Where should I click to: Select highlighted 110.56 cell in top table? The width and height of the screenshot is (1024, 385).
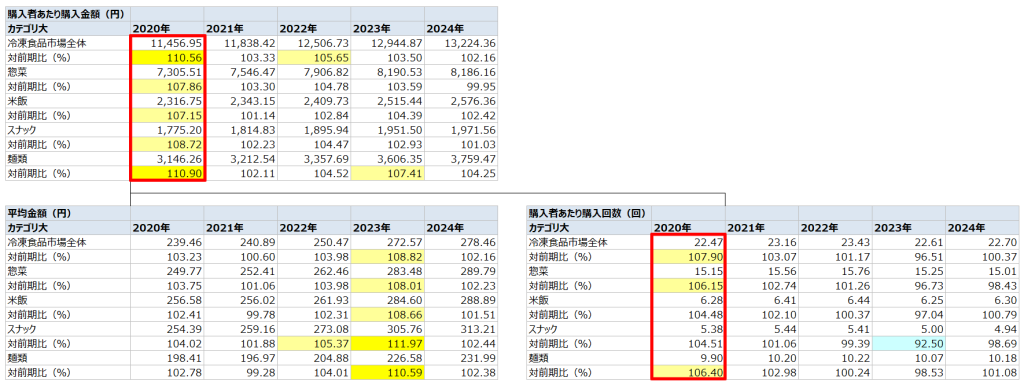pyautogui.click(x=167, y=57)
